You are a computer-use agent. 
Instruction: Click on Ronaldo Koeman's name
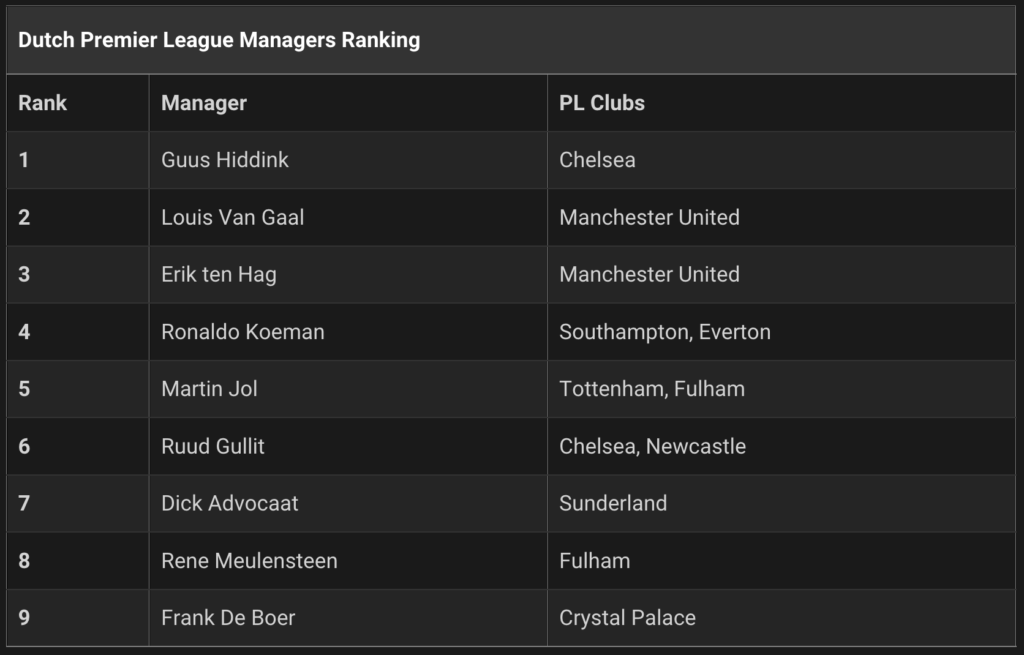point(242,332)
